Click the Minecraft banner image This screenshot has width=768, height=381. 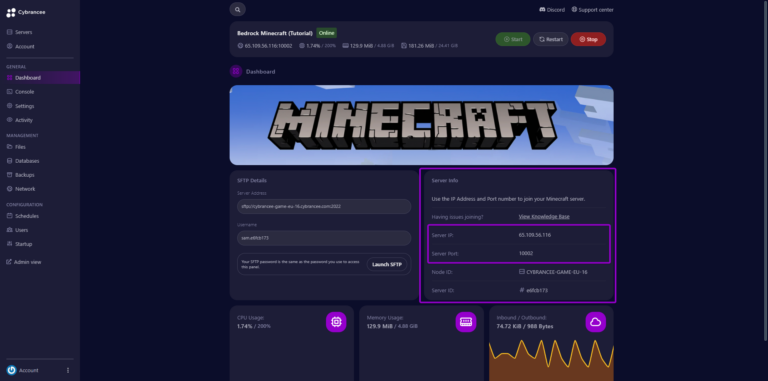click(421, 125)
